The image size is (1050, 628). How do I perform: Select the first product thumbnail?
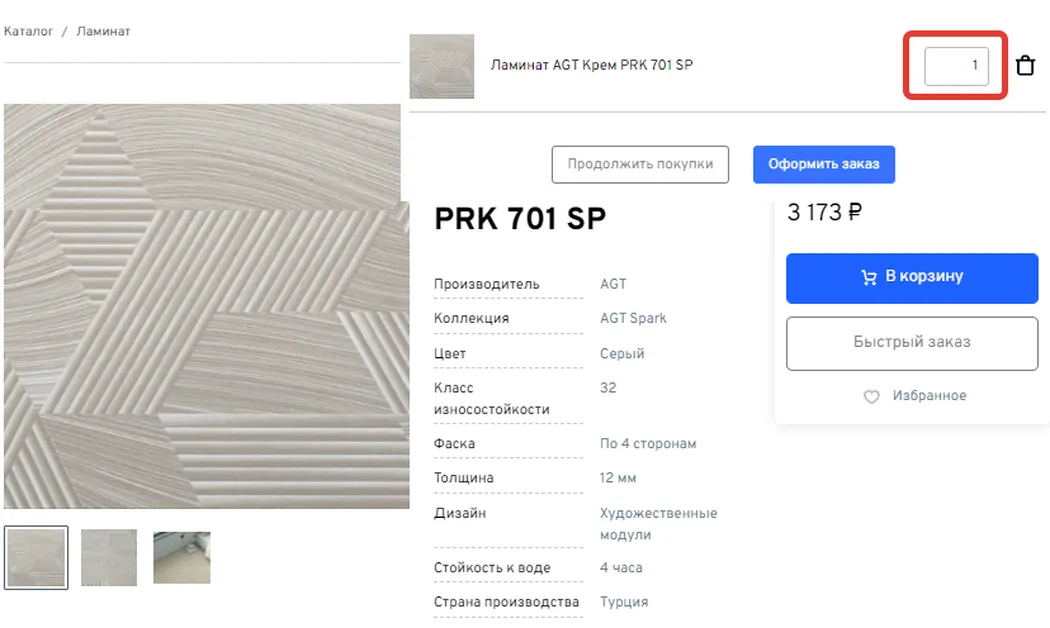pos(36,558)
